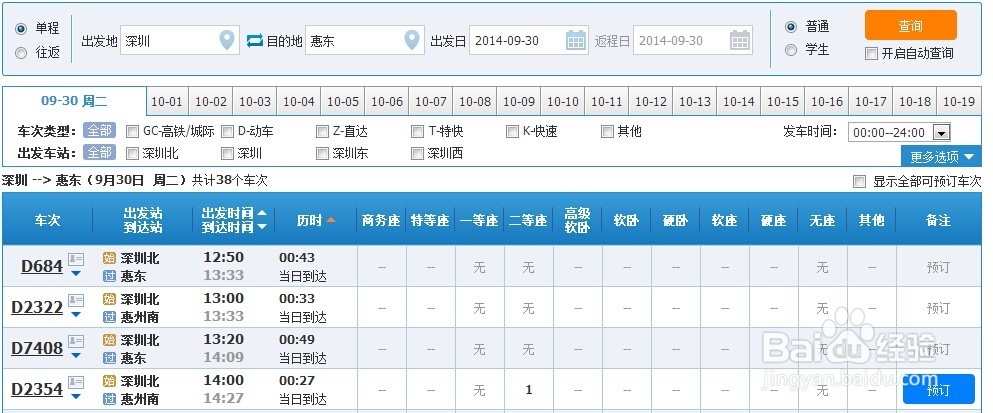Check the D-动车 train type filter
This screenshot has height=413, width=993.
227,132
